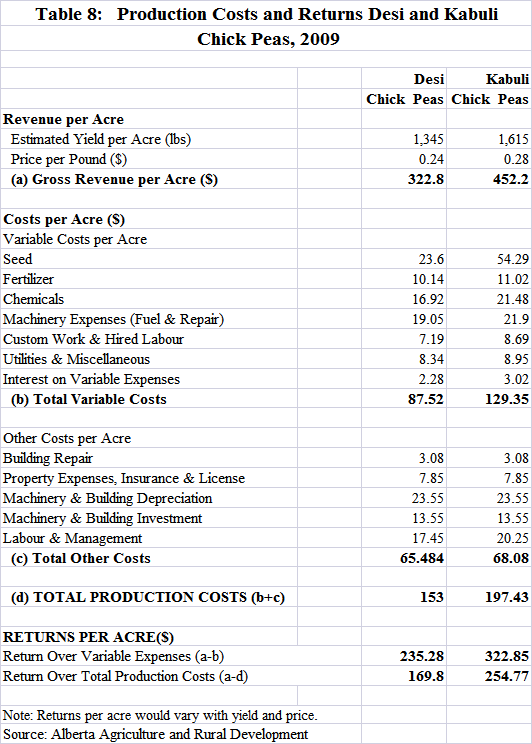Click Machinery Expenses (Fuel & Repair) label
Screen dimensions: 532x744
tap(113, 319)
